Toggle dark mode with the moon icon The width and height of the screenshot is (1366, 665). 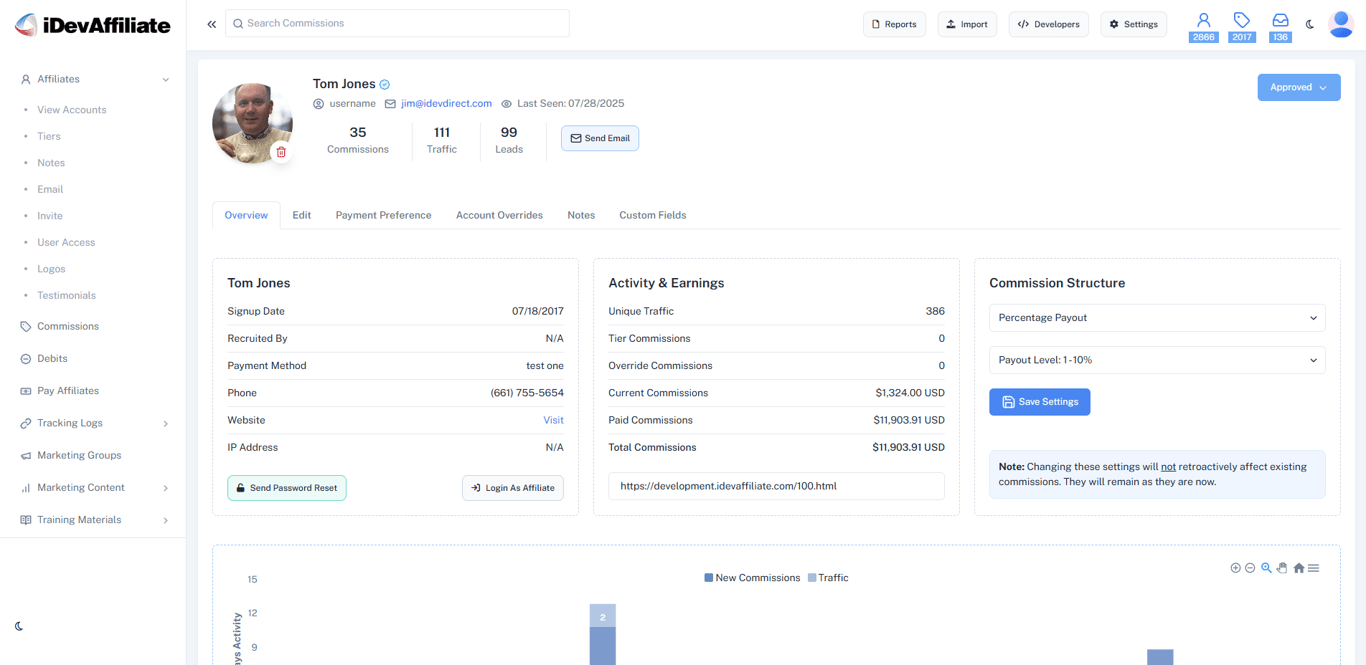coord(1310,25)
